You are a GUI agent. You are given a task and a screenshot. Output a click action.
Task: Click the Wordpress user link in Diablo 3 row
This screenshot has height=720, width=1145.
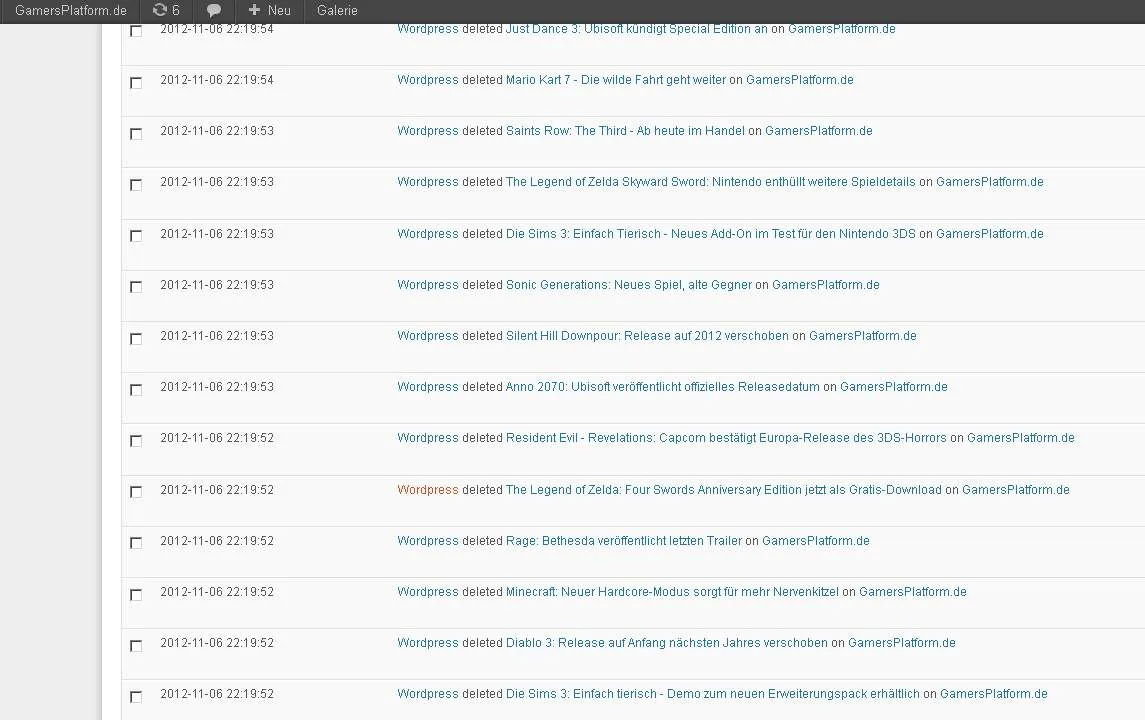coord(428,643)
